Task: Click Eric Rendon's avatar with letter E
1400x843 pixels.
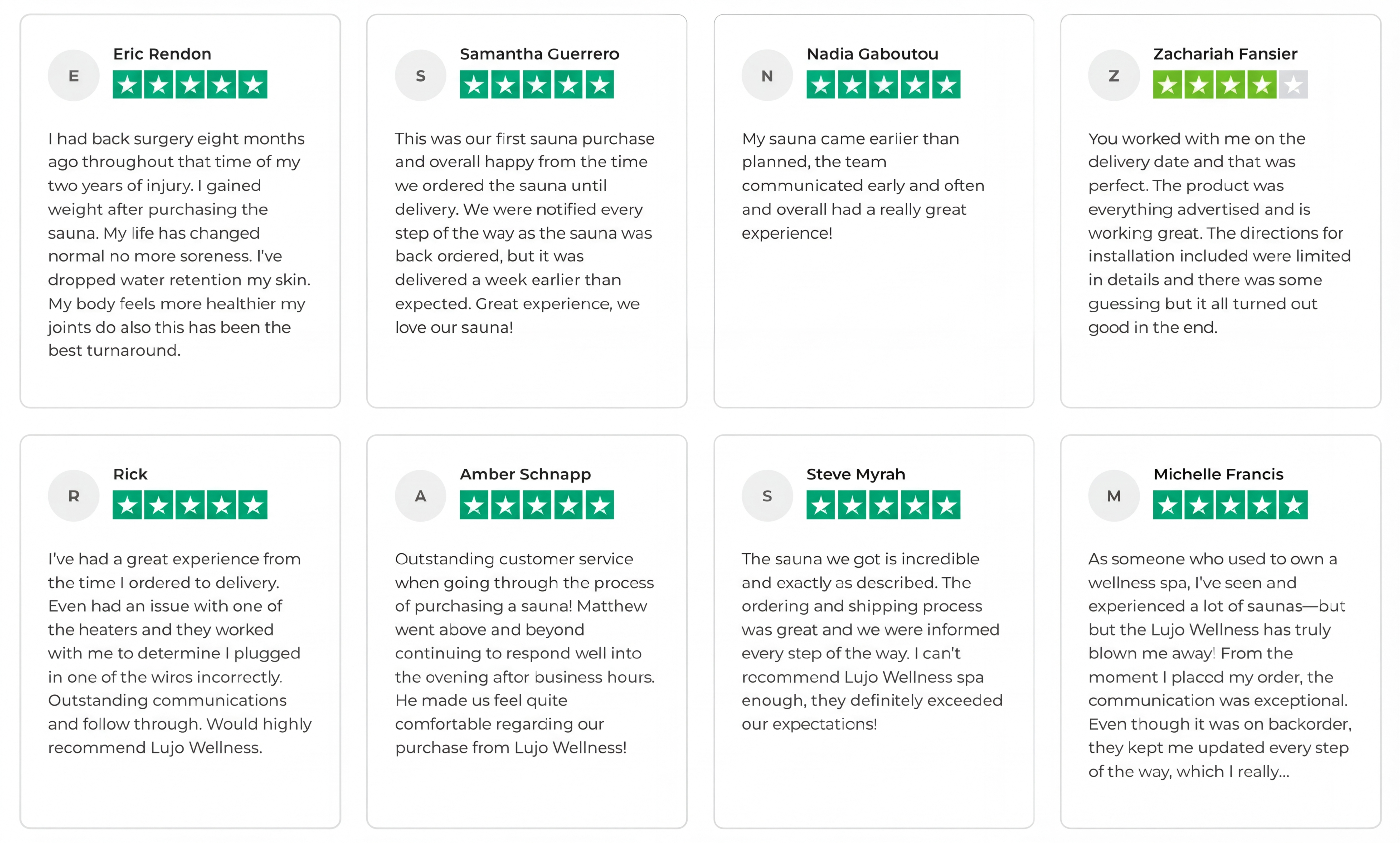Action: 73,76
